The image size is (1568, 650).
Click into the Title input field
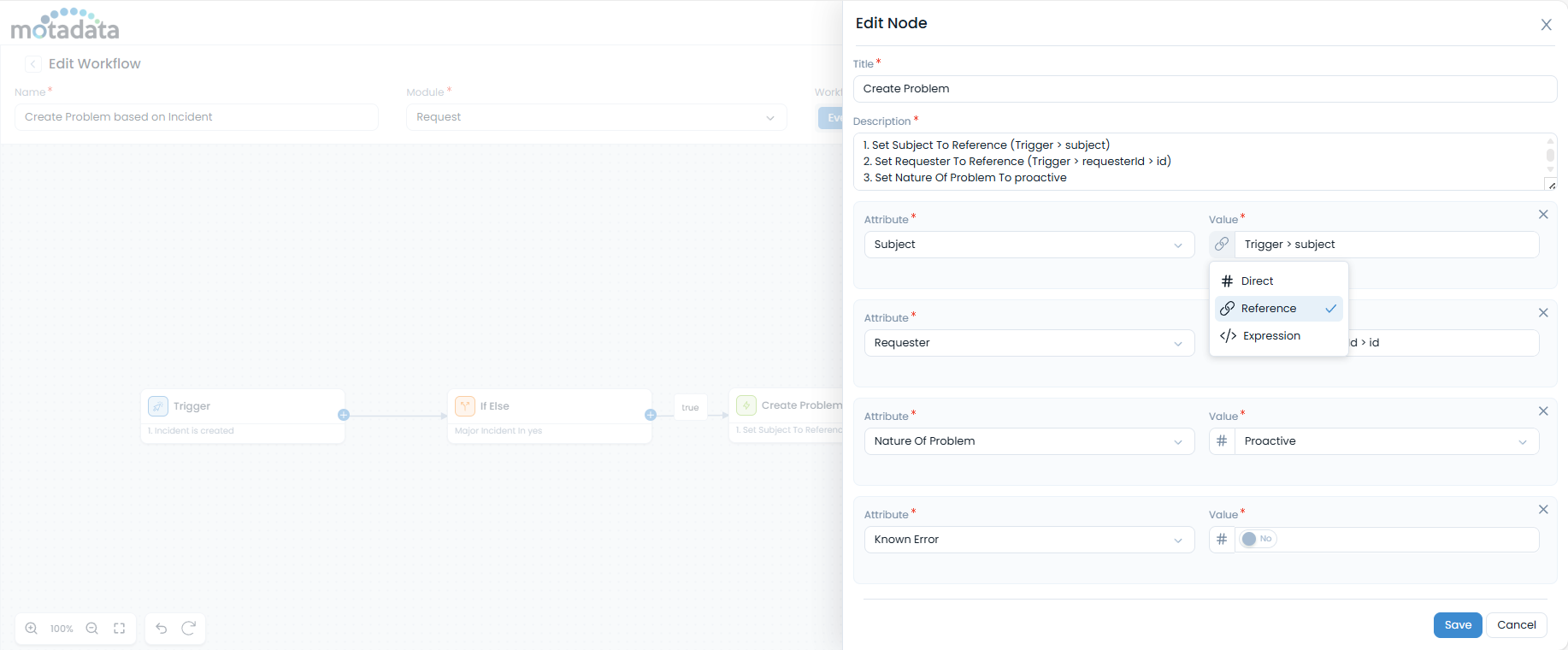pyautogui.click(x=1204, y=89)
